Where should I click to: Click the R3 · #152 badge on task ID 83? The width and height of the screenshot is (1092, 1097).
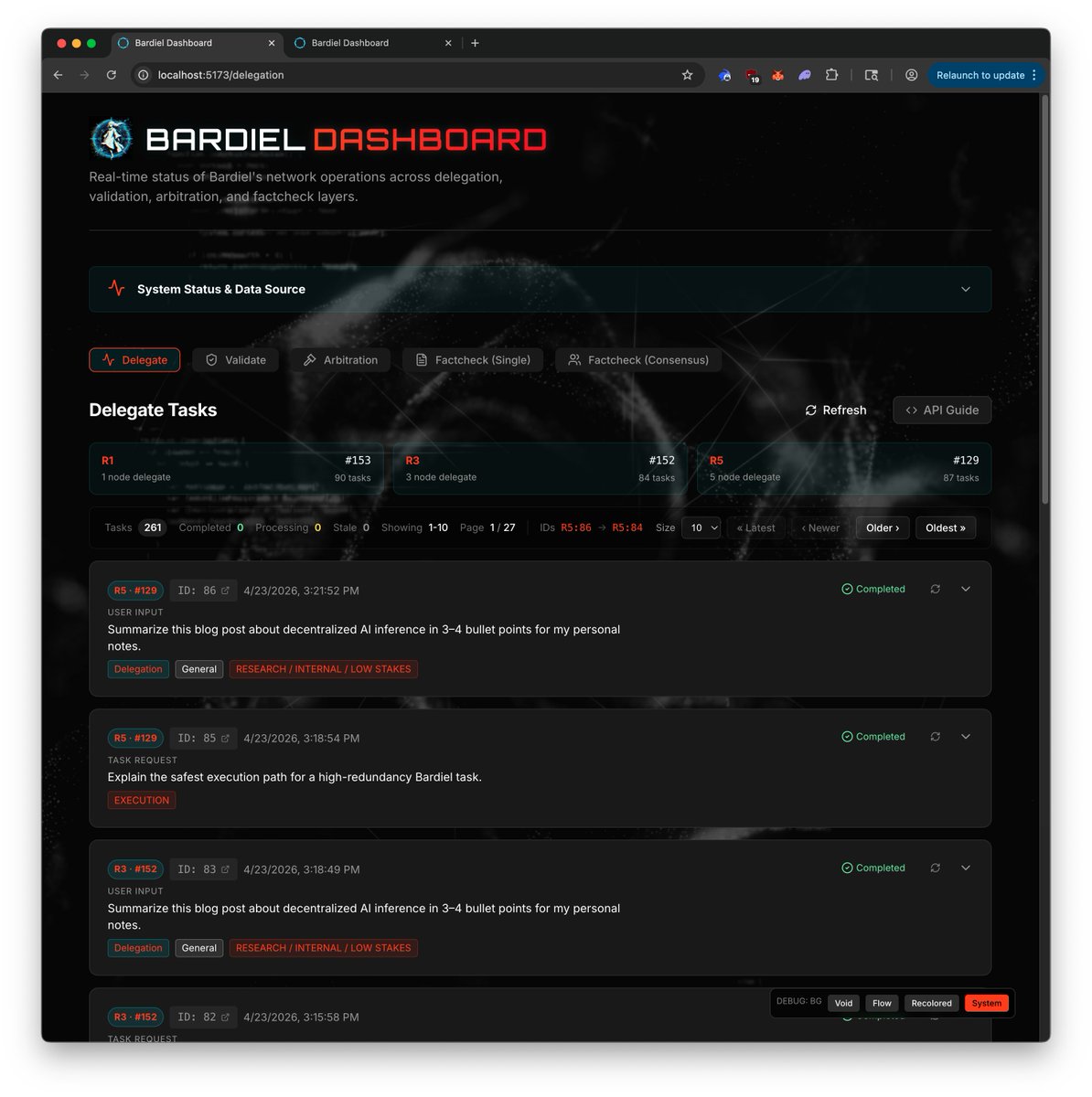(135, 869)
